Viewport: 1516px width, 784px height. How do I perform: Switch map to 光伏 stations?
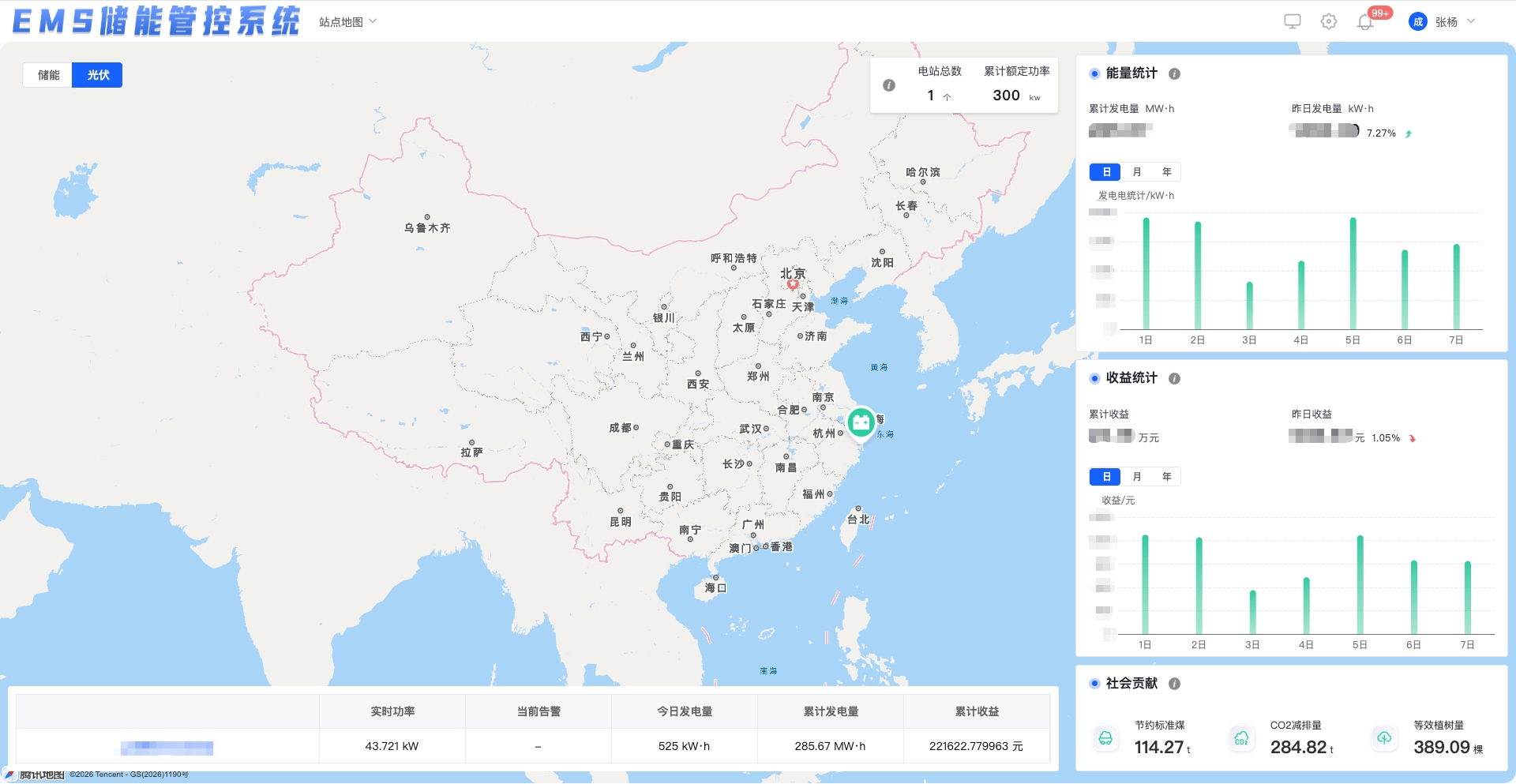pos(98,75)
